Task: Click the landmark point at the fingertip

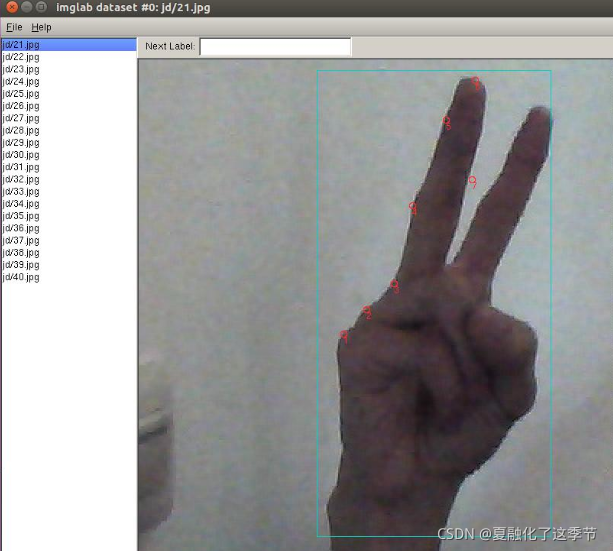Action: coord(475,81)
